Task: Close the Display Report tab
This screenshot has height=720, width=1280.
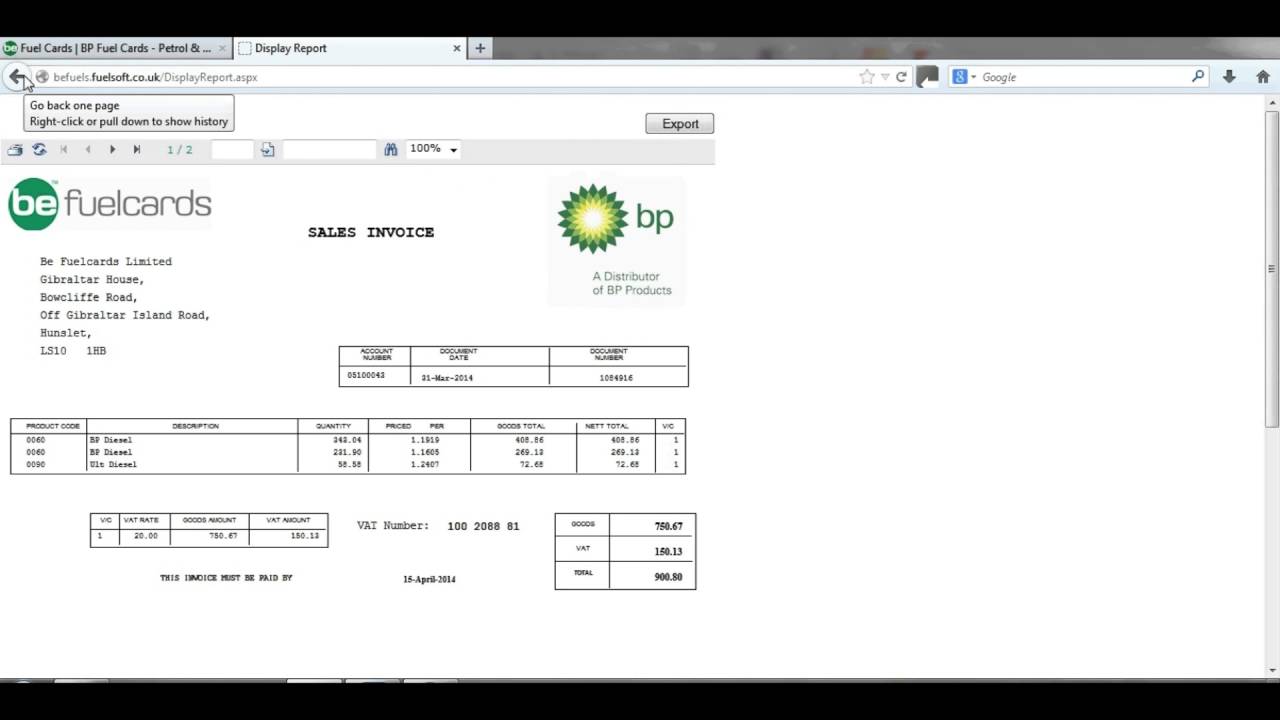Action: click(x=457, y=48)
